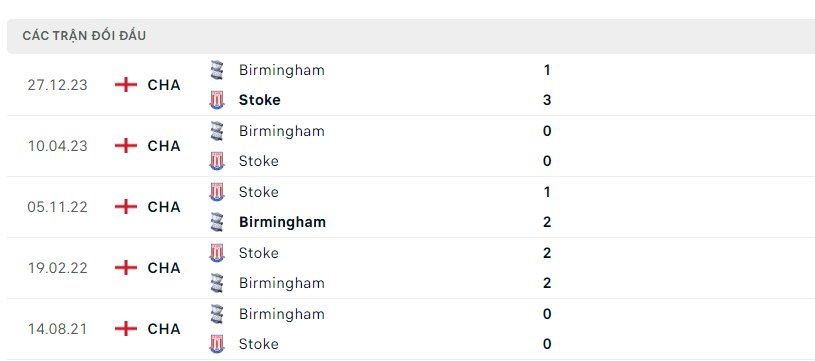Click Birmingham crest in 05.11.22 match

coord(217,222)
